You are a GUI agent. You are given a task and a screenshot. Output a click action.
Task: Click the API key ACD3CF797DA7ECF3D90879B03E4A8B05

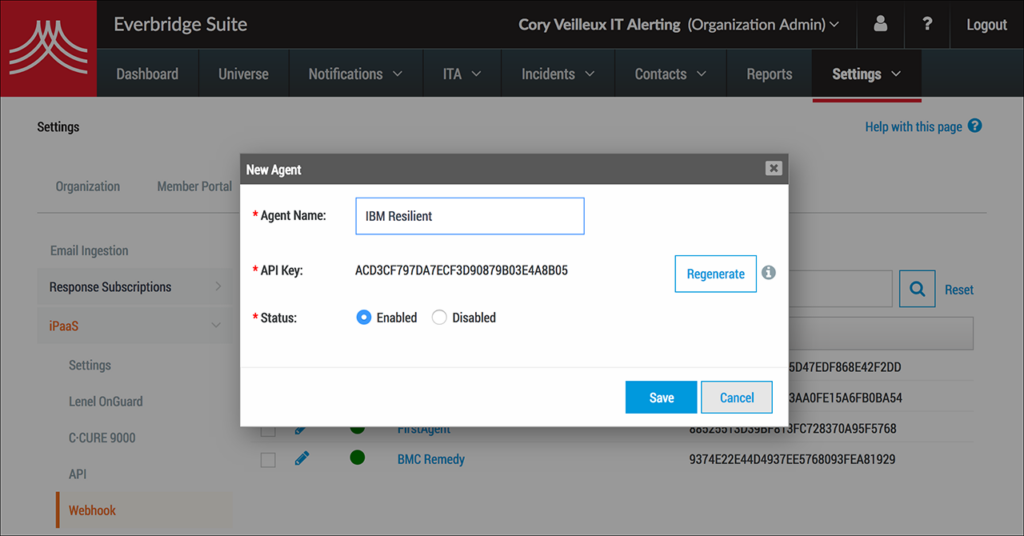[x=461, y=270]
